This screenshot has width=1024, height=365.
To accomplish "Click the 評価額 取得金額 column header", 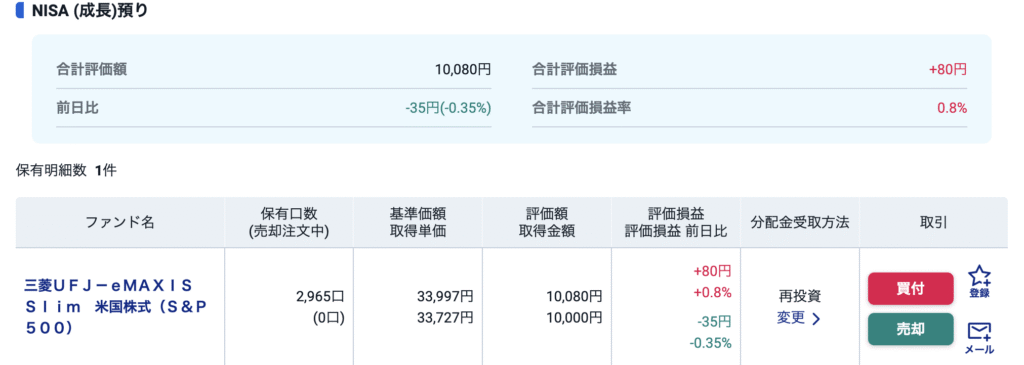I will (546, 222).
